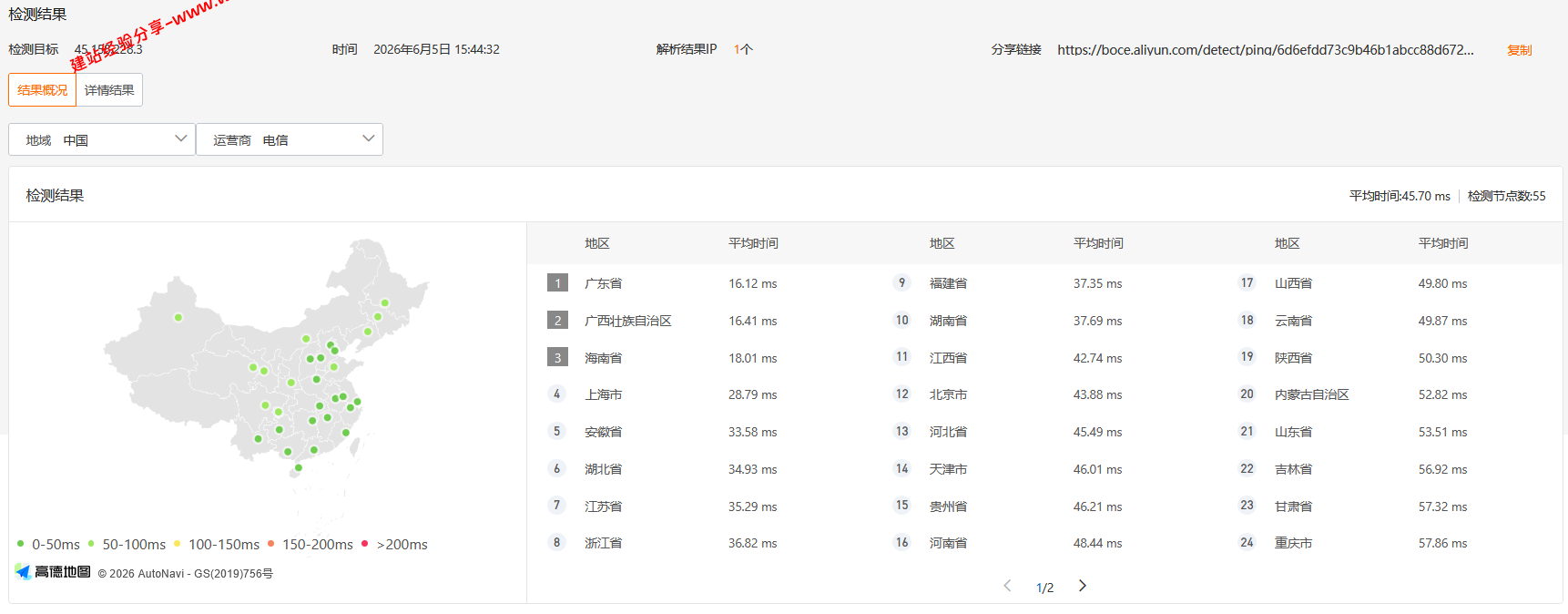This screenshot has height=614, width=1568.
Task: Click the 57.86 ms value
Action: (1442, 543)
